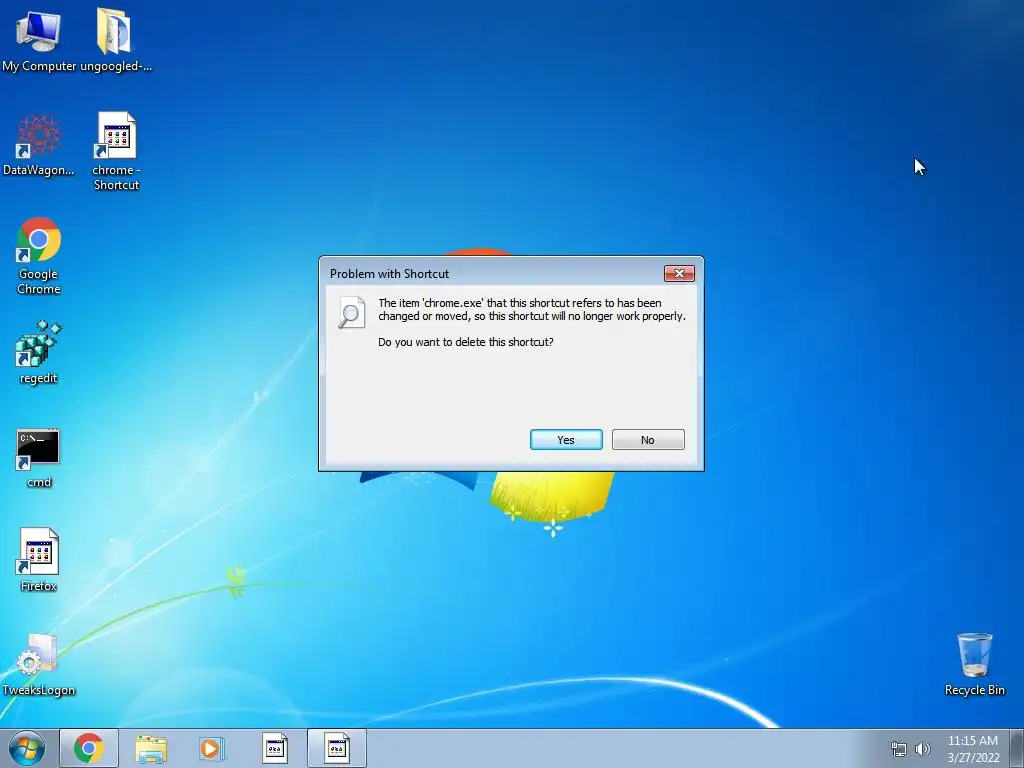Screen dimensions: 1024x768
Task: Click the search magnifier icon in dialog
Action: [x=351, y=312]
